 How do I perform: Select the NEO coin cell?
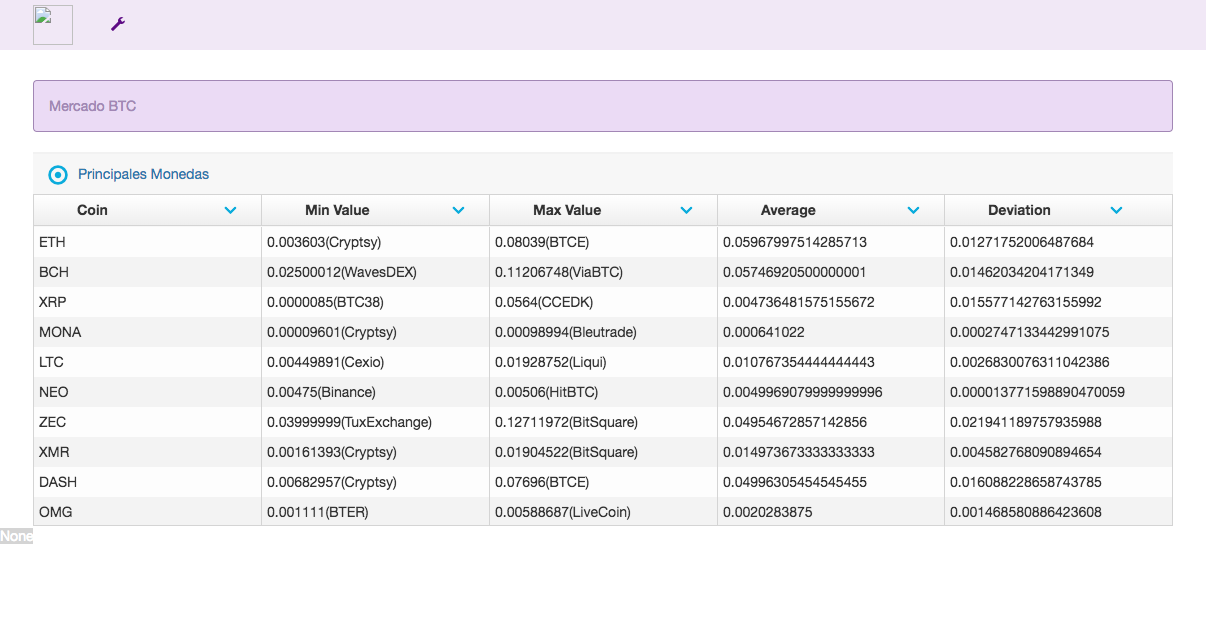pyautogui.click(x=147, y=392)
